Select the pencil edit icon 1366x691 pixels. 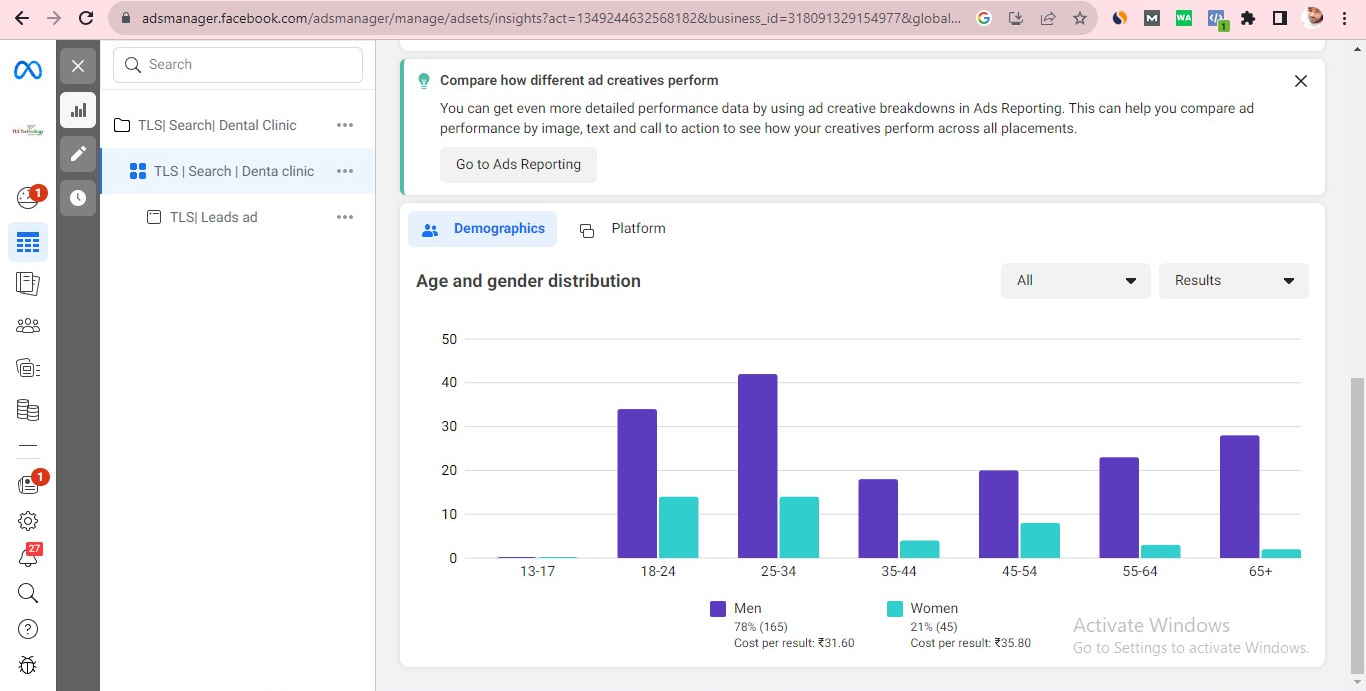click(78, 154)
